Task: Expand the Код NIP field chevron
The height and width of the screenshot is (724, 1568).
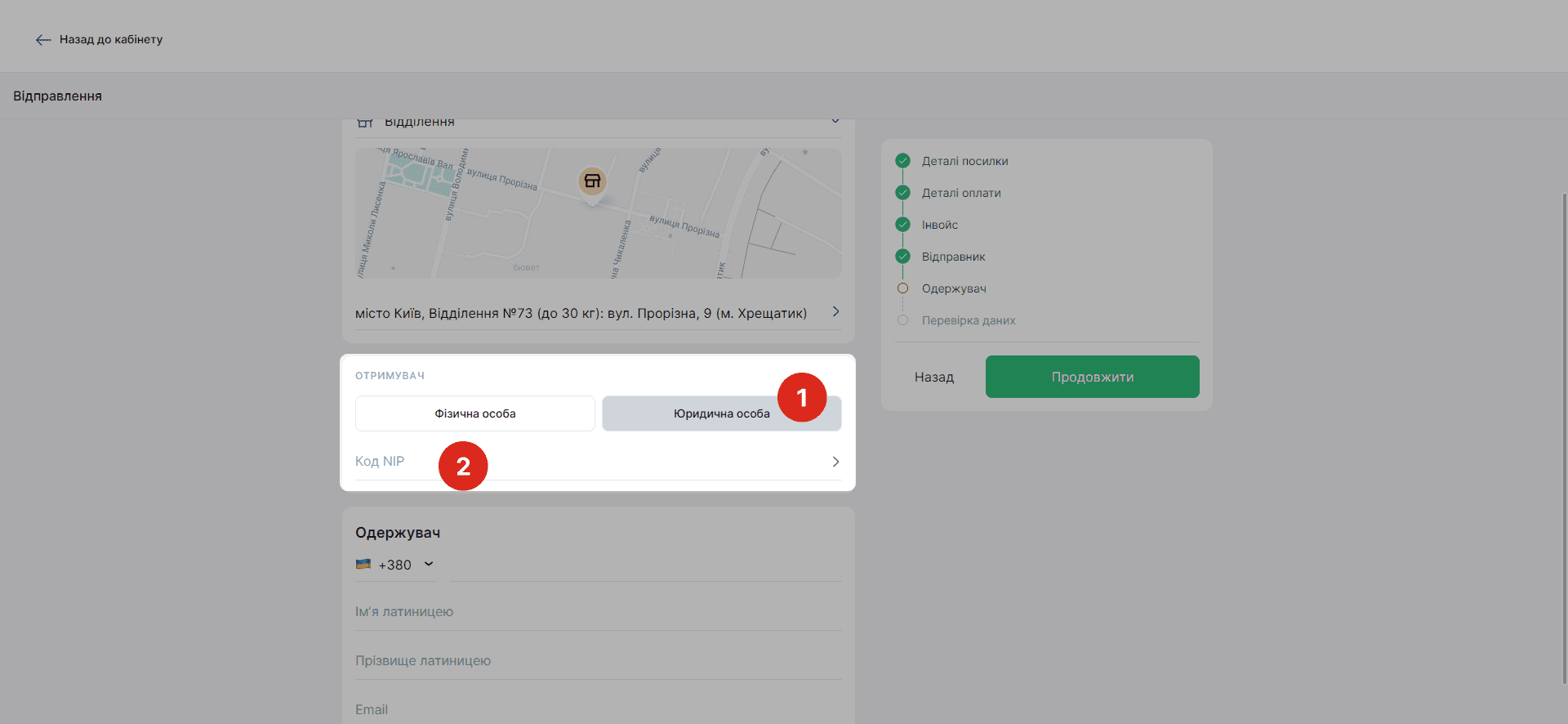Action: point(835,462)
